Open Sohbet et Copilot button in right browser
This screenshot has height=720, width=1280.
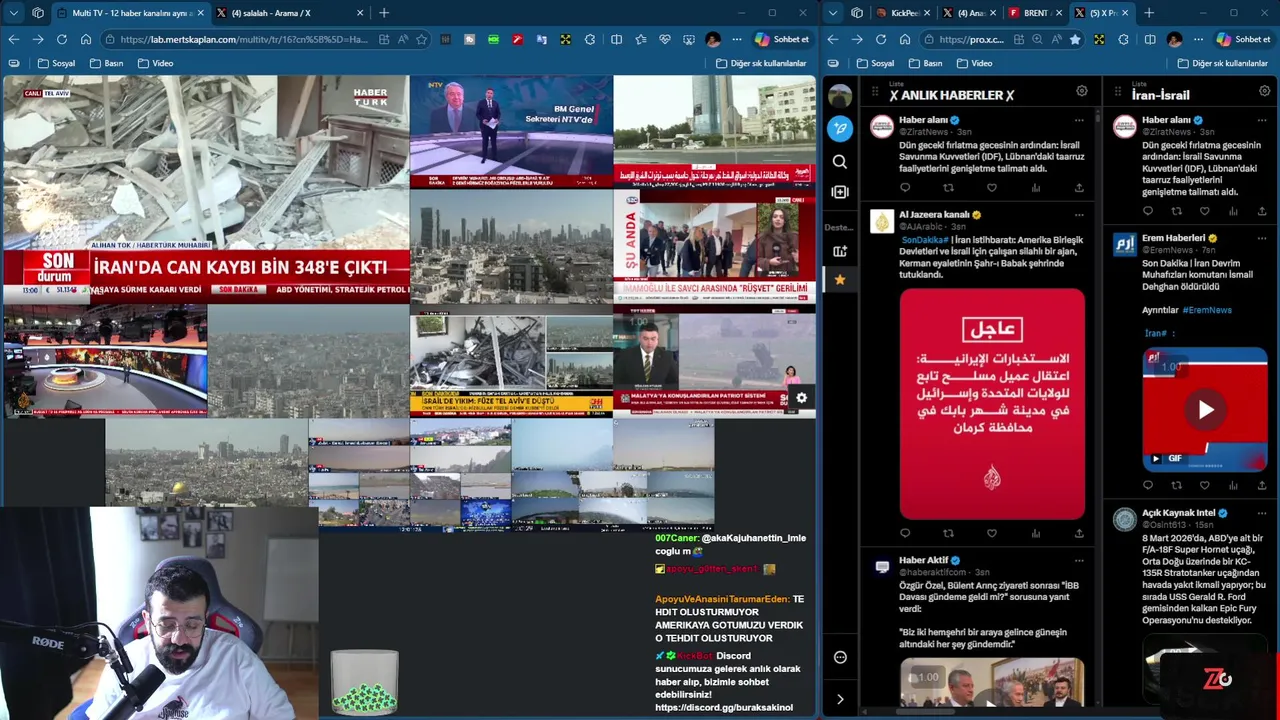point(1243,39)
